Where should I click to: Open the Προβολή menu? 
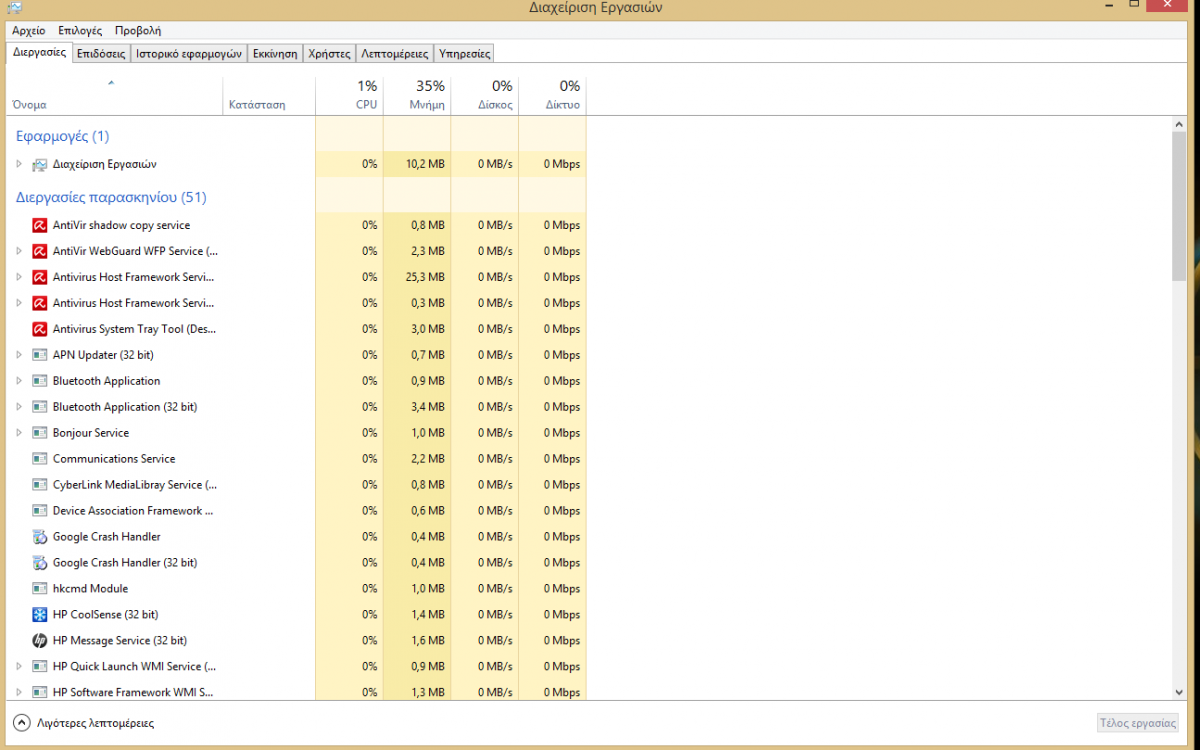click(x=138, y=31)
